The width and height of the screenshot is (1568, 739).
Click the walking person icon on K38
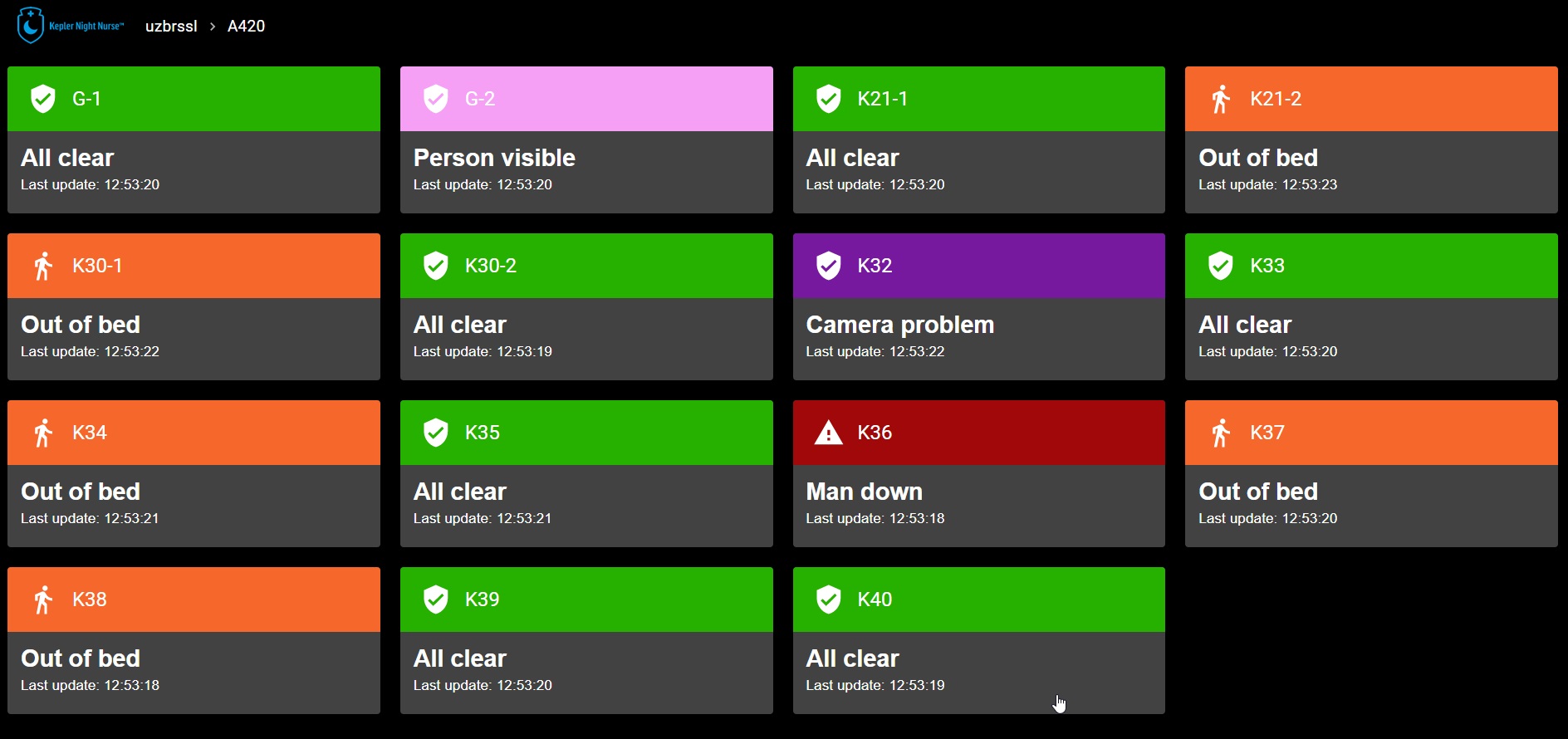(x=43, y=600)
